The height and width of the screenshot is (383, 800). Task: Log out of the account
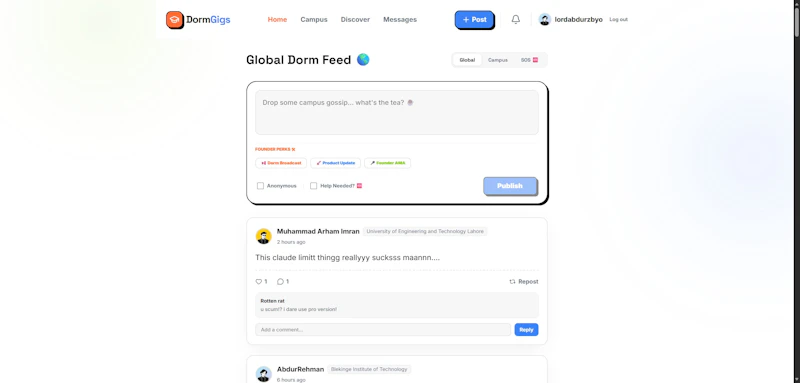[x=618, y=19]
